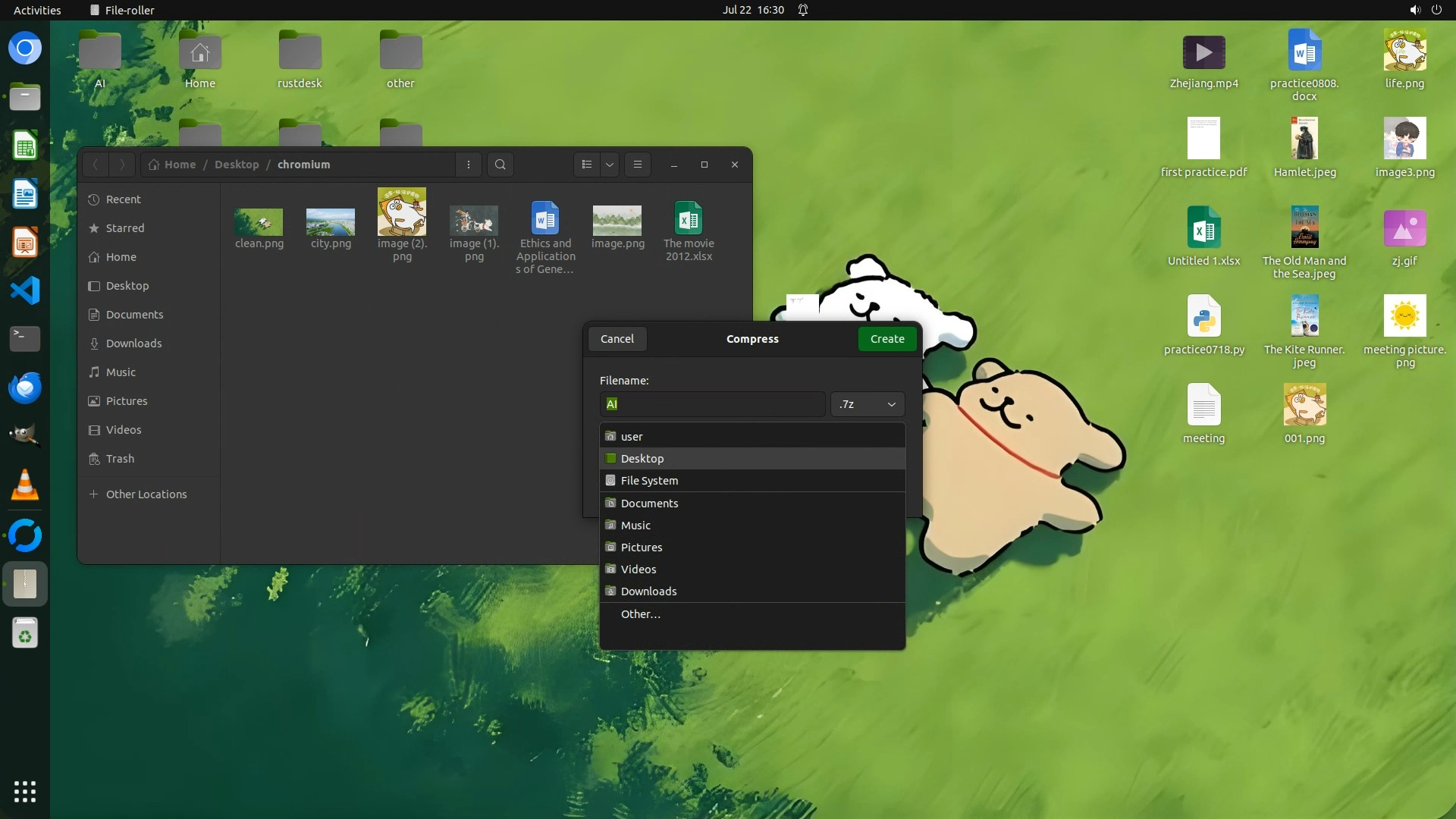Choose Downloads from the location list
Image resolution: width=1456 pixels, height=819 pixels.
[648, 591]
